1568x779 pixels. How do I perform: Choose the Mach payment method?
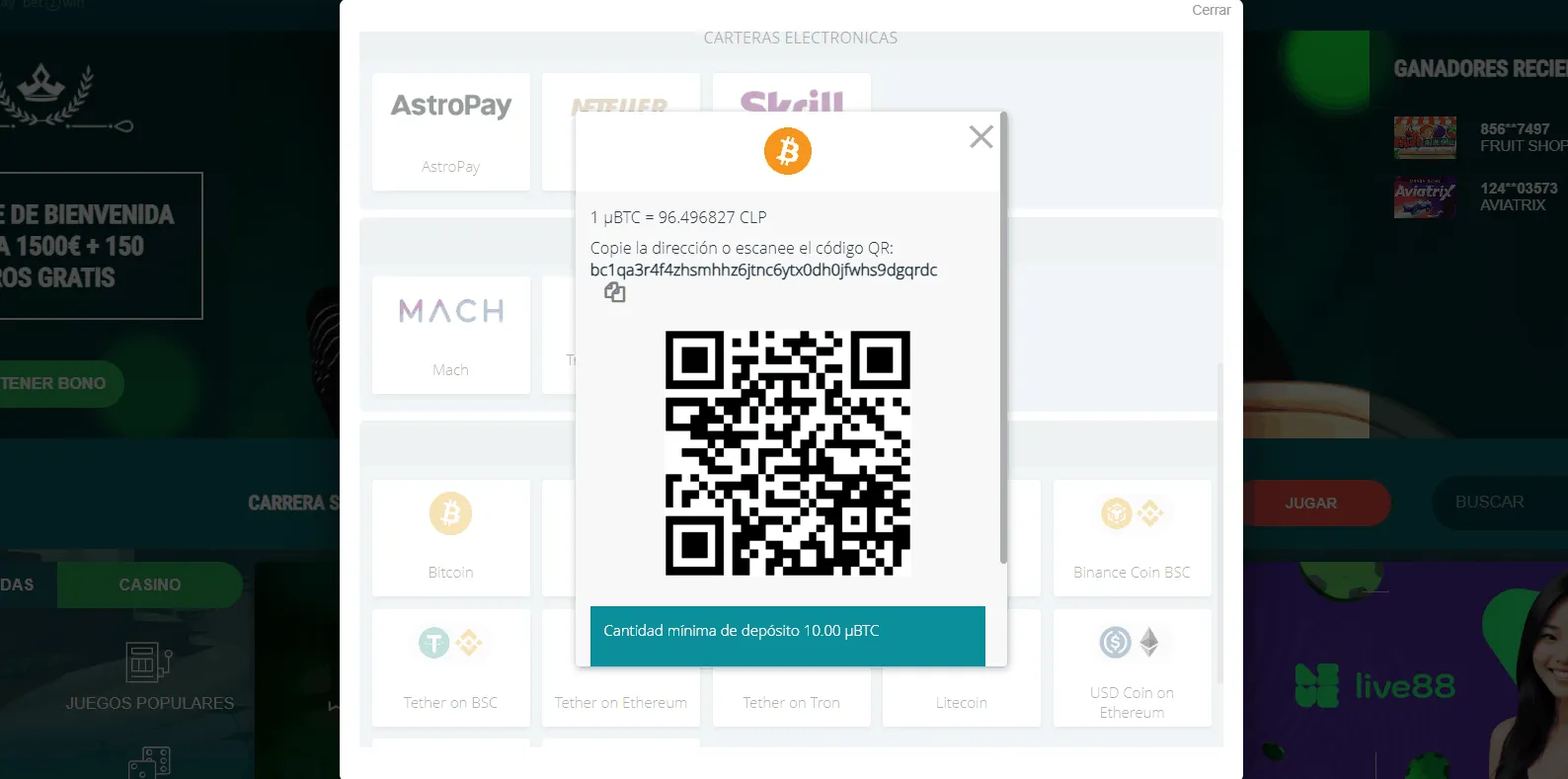point(451,335)
